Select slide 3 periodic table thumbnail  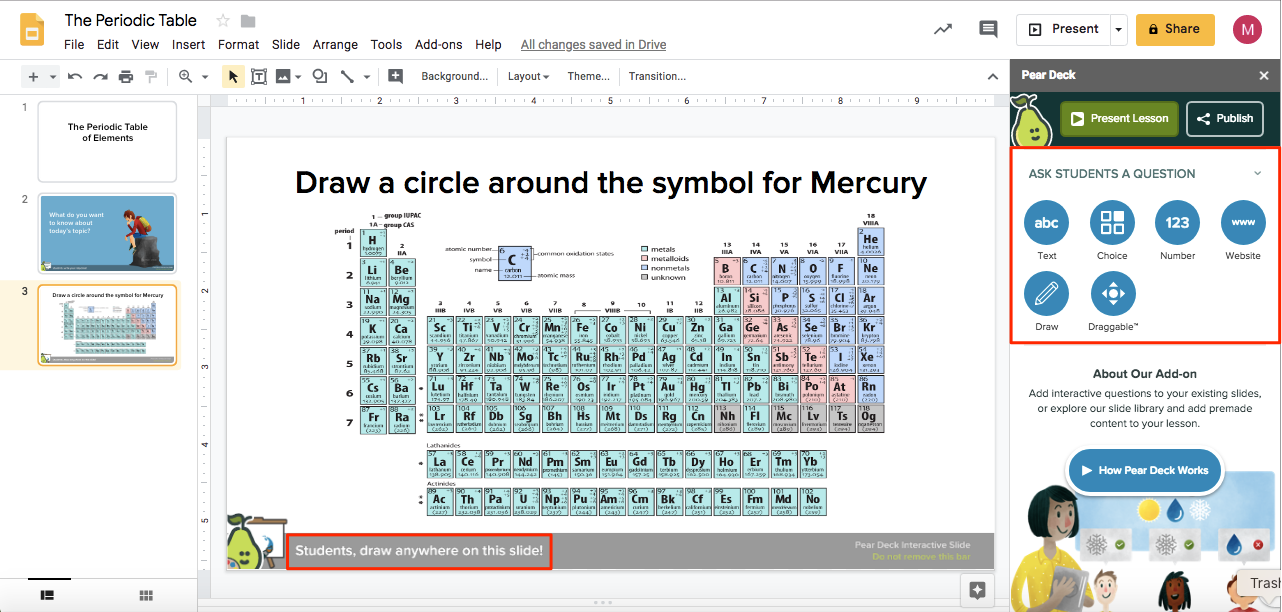[107, 325]
